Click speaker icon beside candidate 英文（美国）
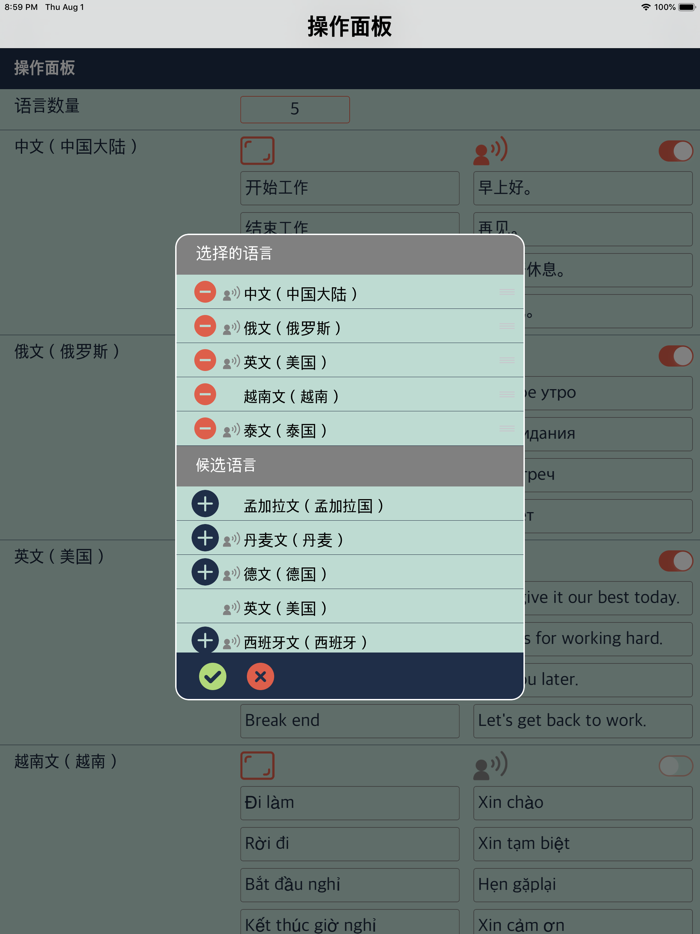 pyautogui.click(x=229, y=607)
